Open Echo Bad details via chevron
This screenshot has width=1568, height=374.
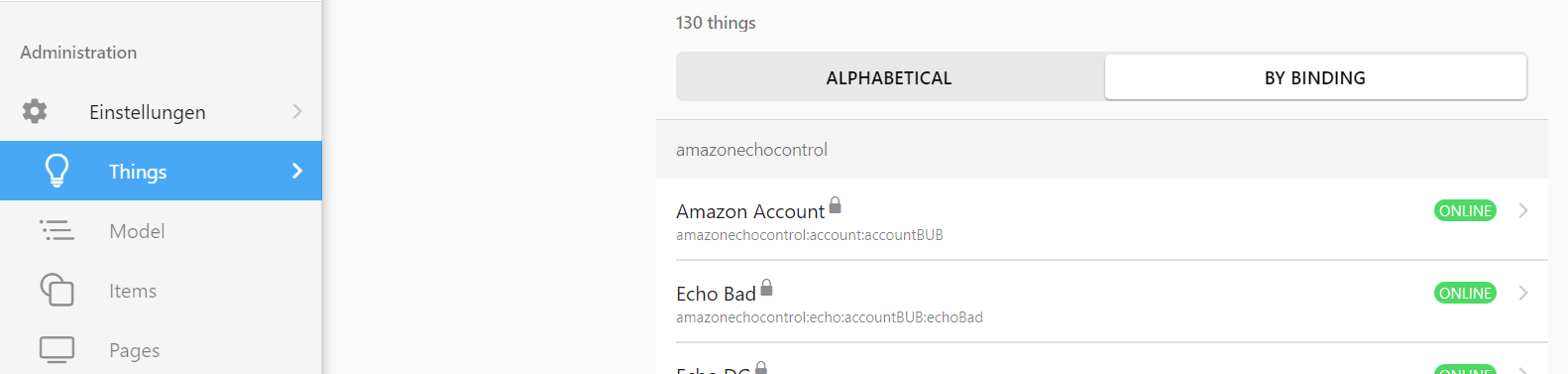tap(1523, 293)
